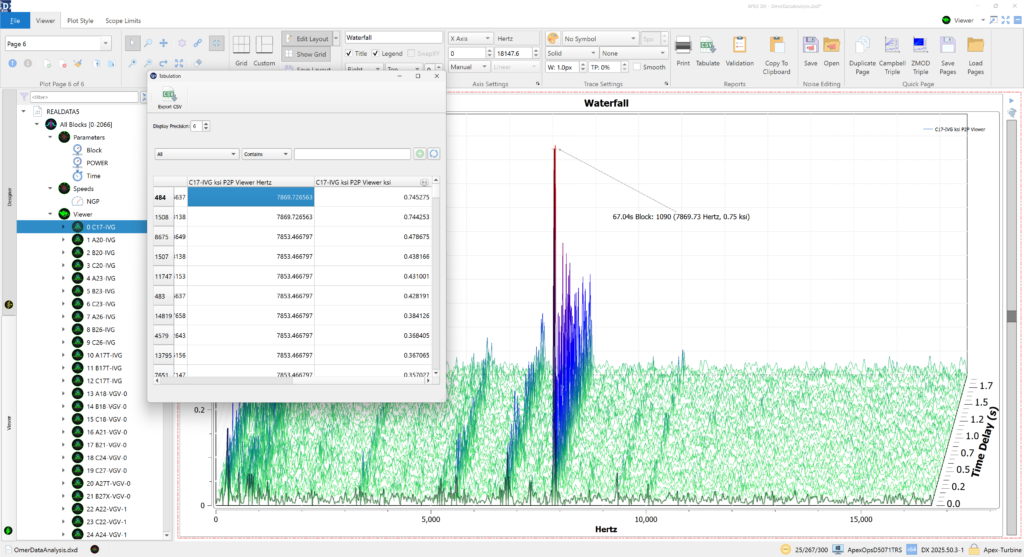Open the Scope Limits tab

click(x=125, y=19)
